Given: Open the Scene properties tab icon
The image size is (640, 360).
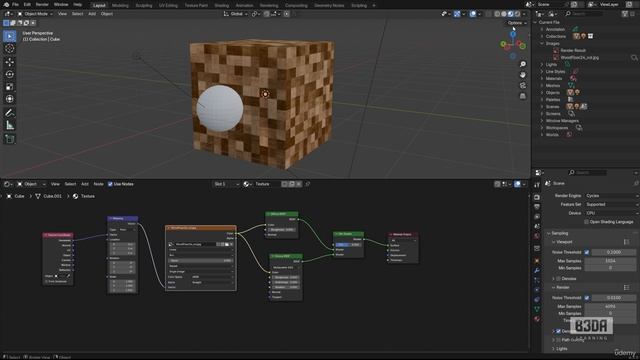Looking at the screenshot, I should 537,227.
